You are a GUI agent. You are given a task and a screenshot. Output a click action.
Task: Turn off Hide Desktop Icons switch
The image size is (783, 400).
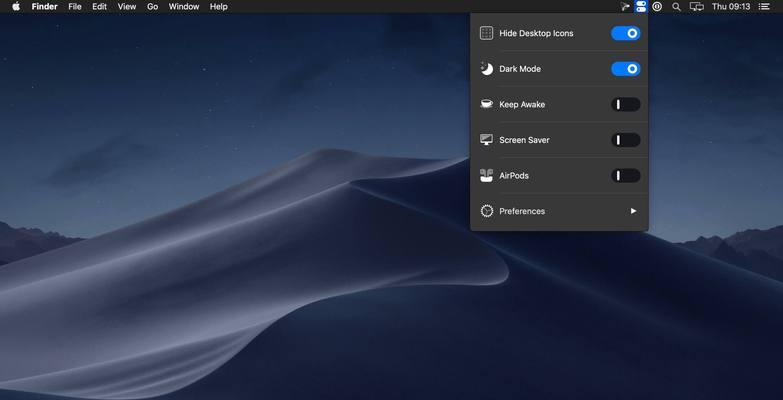pyautogui.click(x=626, y=33)
